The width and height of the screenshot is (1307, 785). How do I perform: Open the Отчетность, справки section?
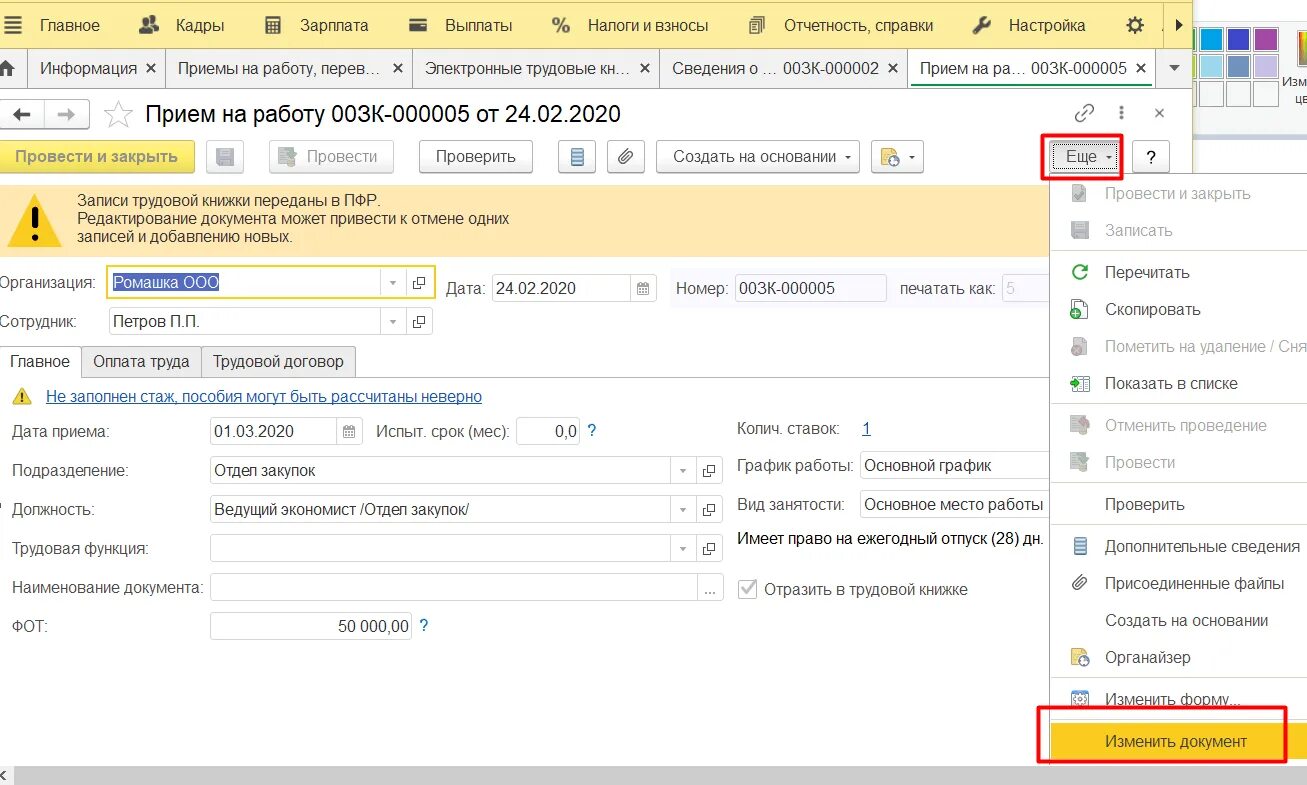tap(841, 25)
